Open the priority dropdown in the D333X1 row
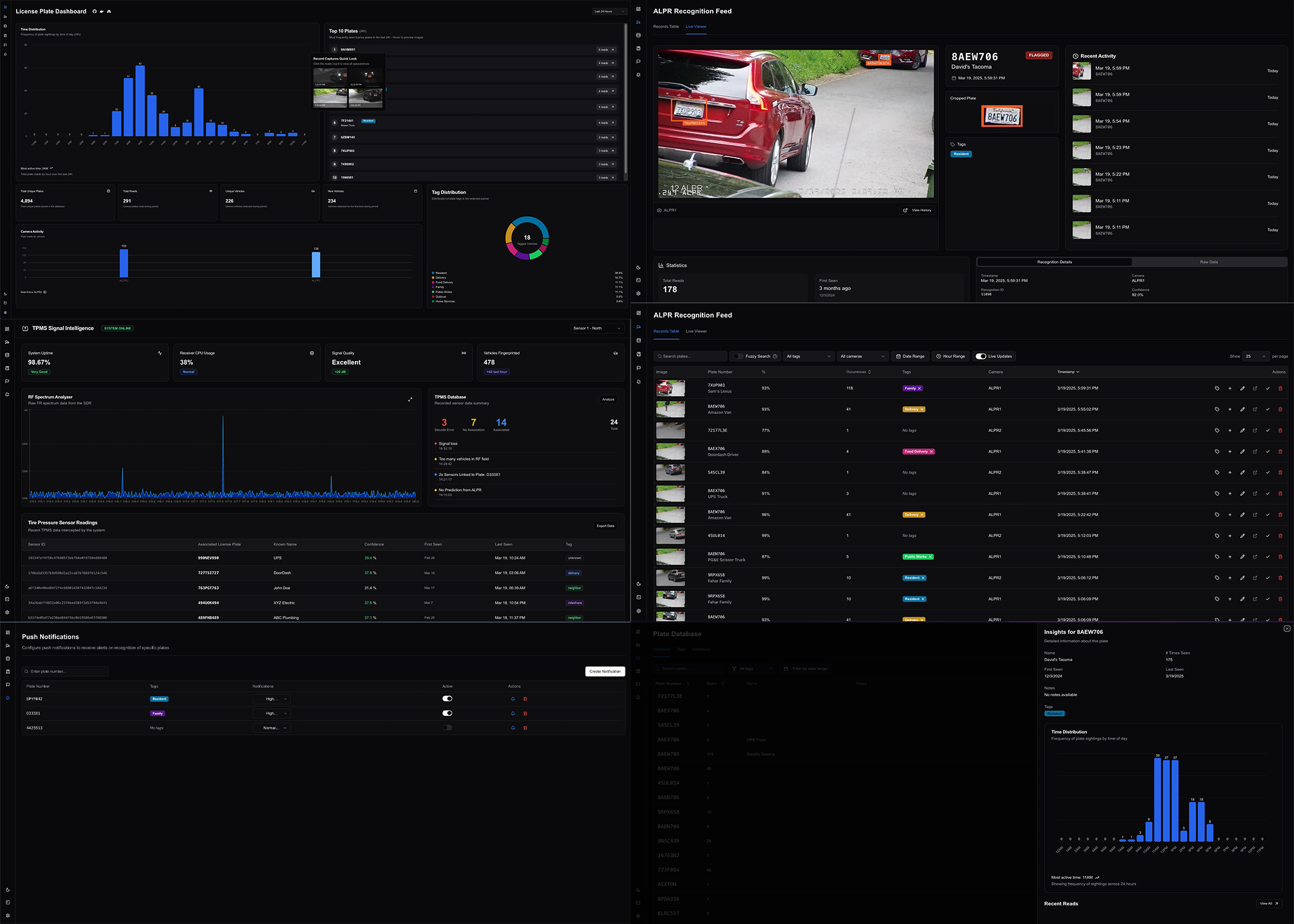The image size is (1294, 924). point(272,713)
